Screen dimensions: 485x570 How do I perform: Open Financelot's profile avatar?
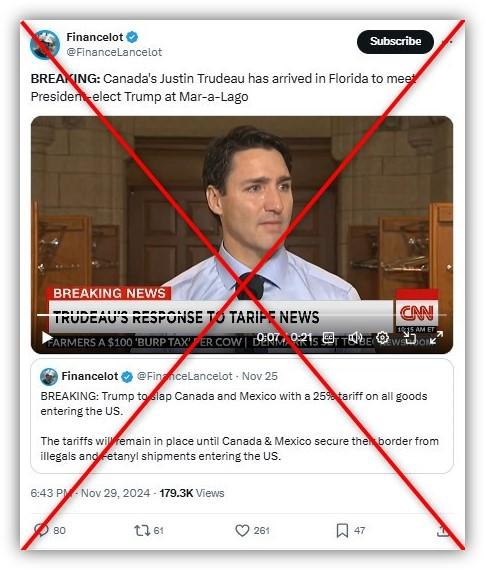tap(45, 44)
